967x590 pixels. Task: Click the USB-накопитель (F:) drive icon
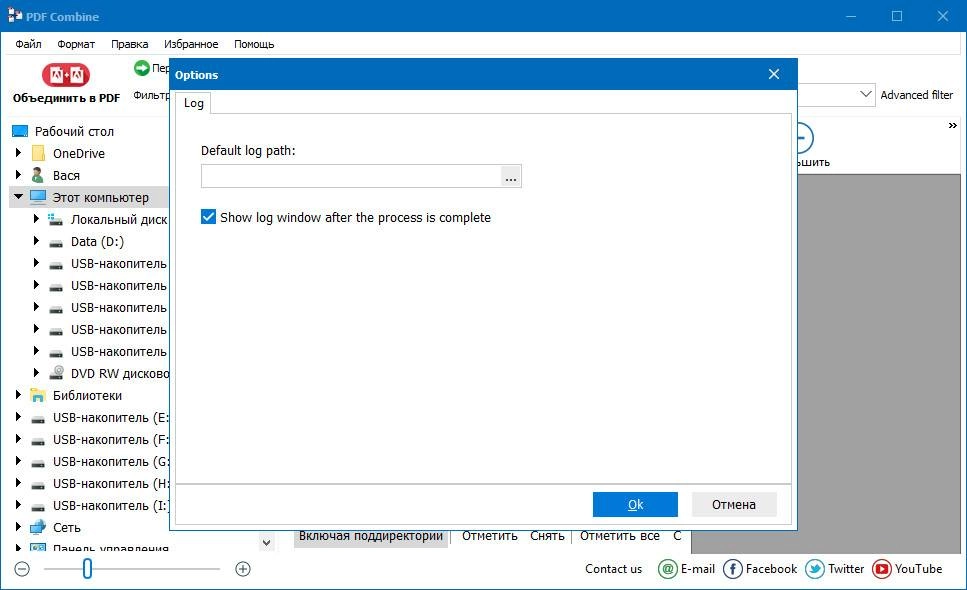point(38,442)
